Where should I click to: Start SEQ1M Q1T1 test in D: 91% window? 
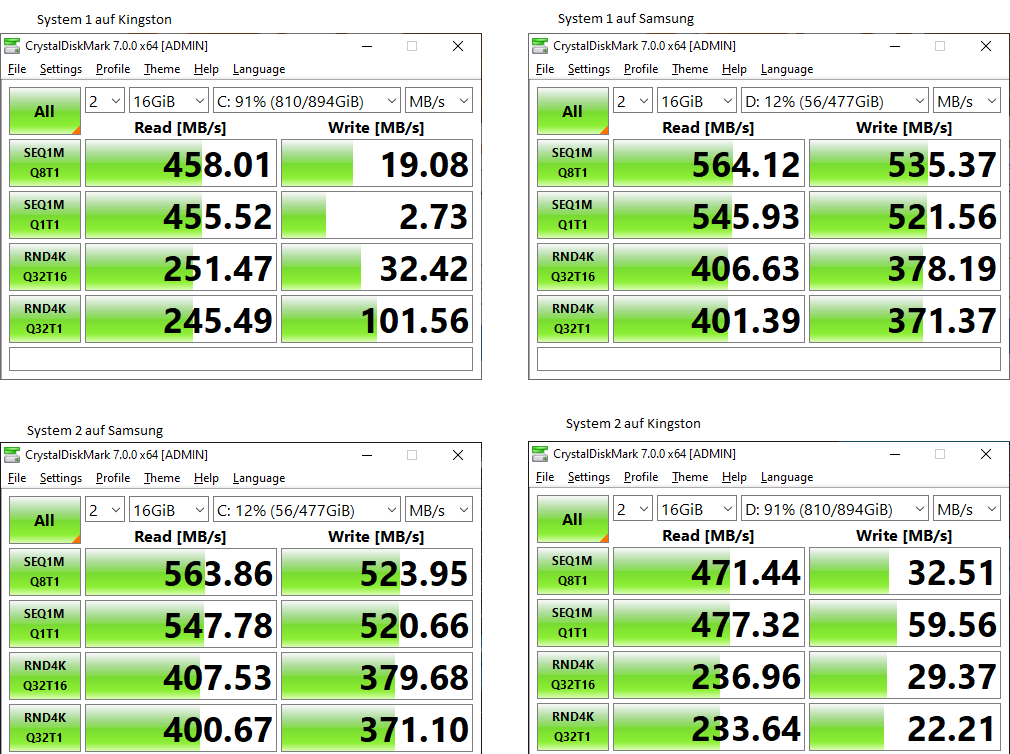click(x=573, y=623)
